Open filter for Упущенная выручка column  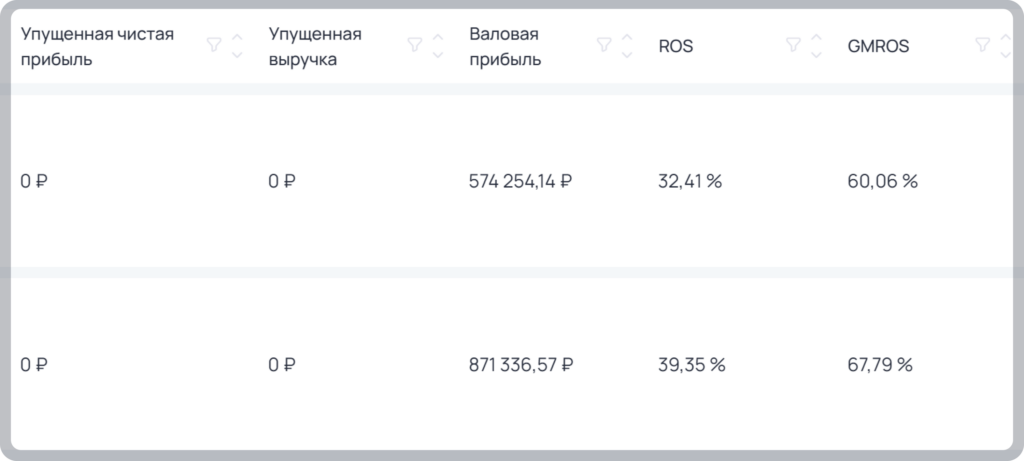click(x=415, y=45)
